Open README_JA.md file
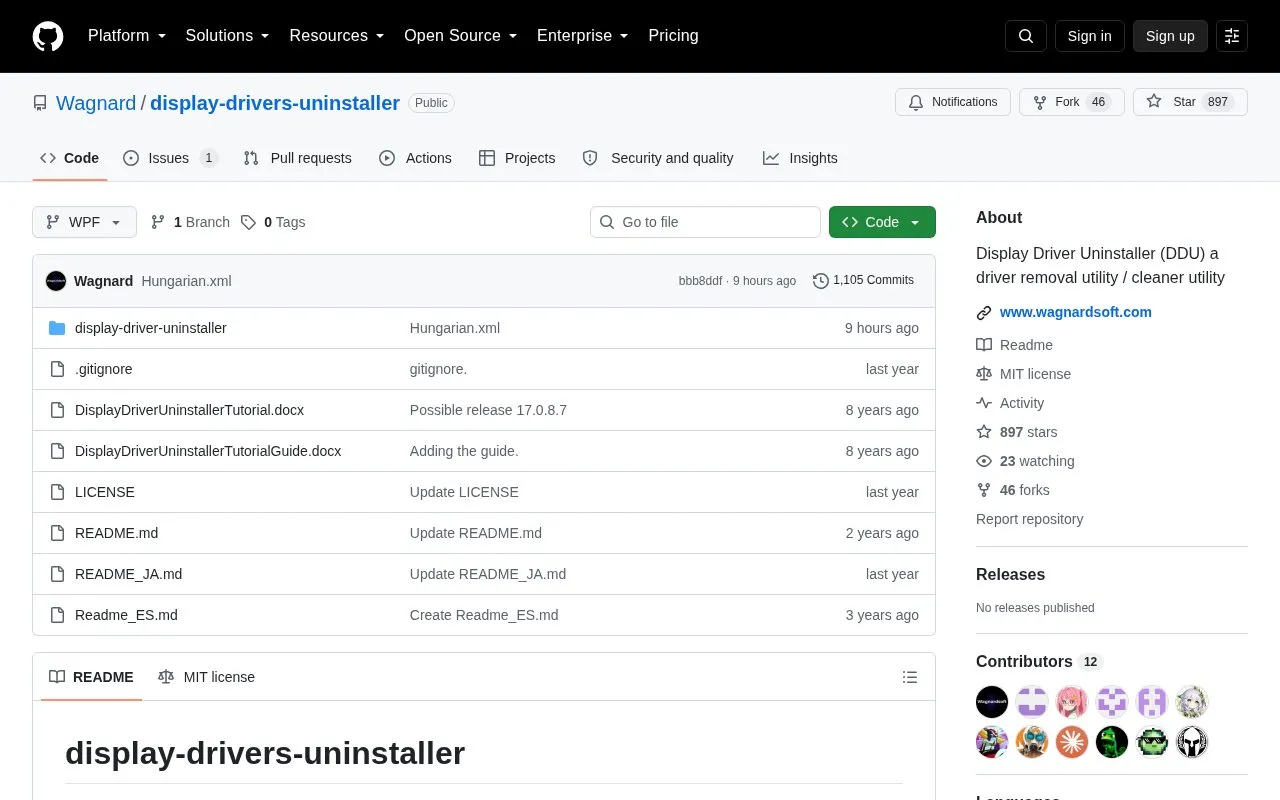1280x800 pixels. [x=128, y=574]
